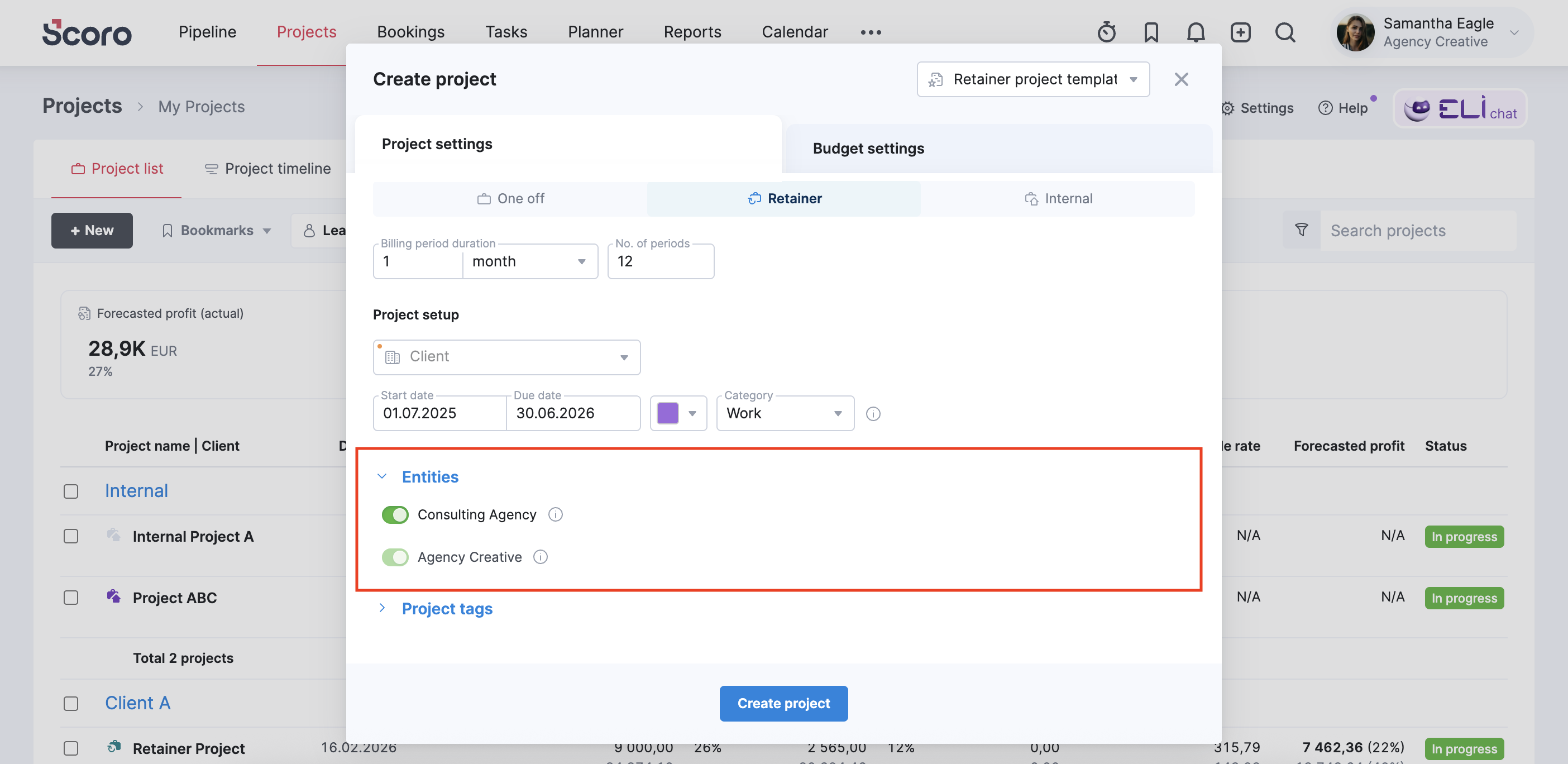Switch to the Budget settings tab

click(1000, 149)
